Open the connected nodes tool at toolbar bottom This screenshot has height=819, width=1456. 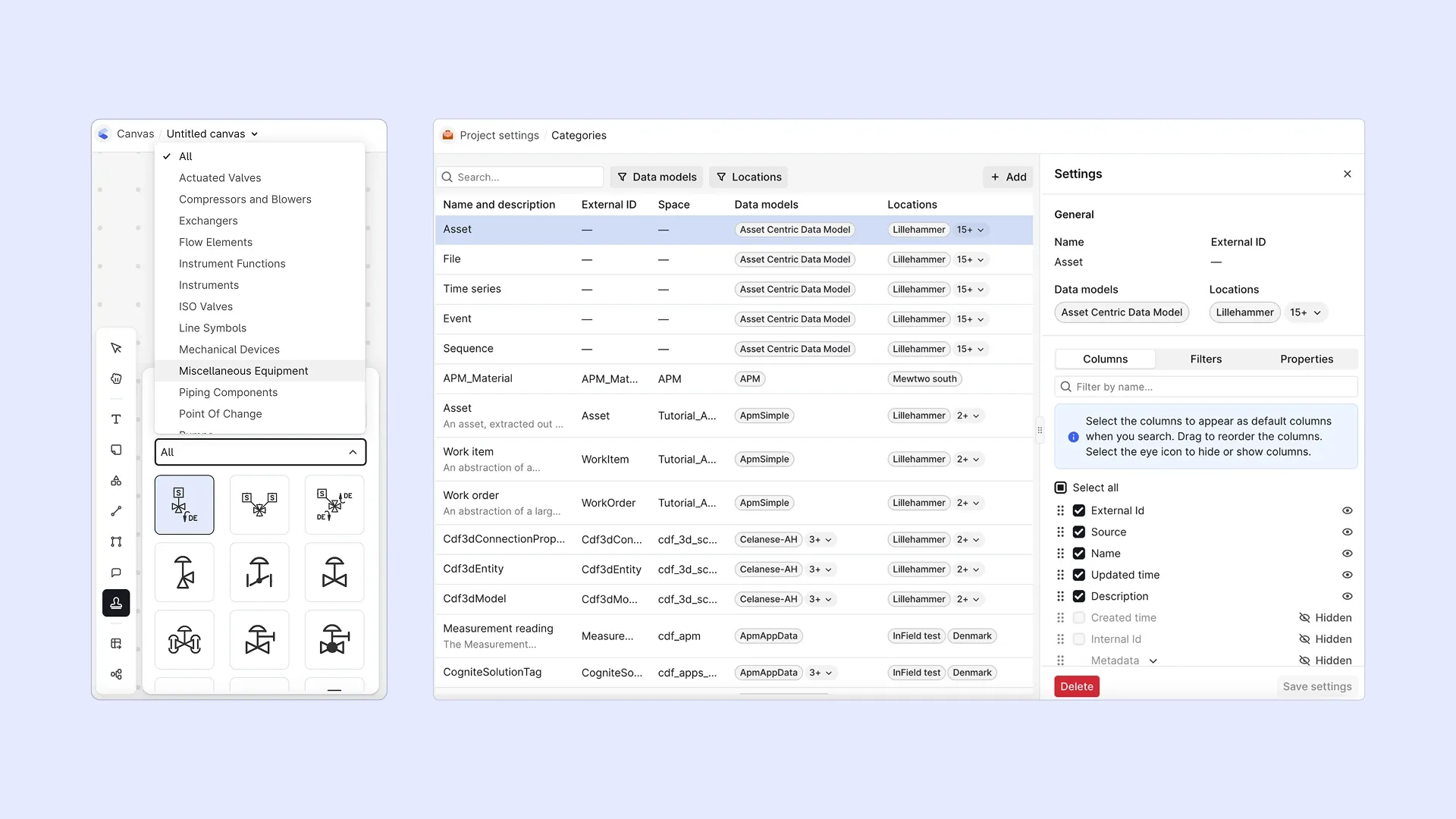coord(116,674)
